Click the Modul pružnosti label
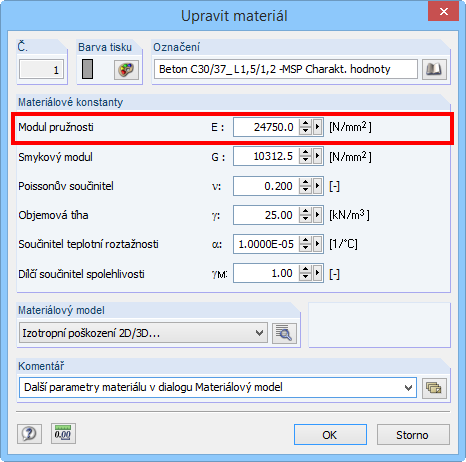Screen dimensions: 466x462 (56, 127)
